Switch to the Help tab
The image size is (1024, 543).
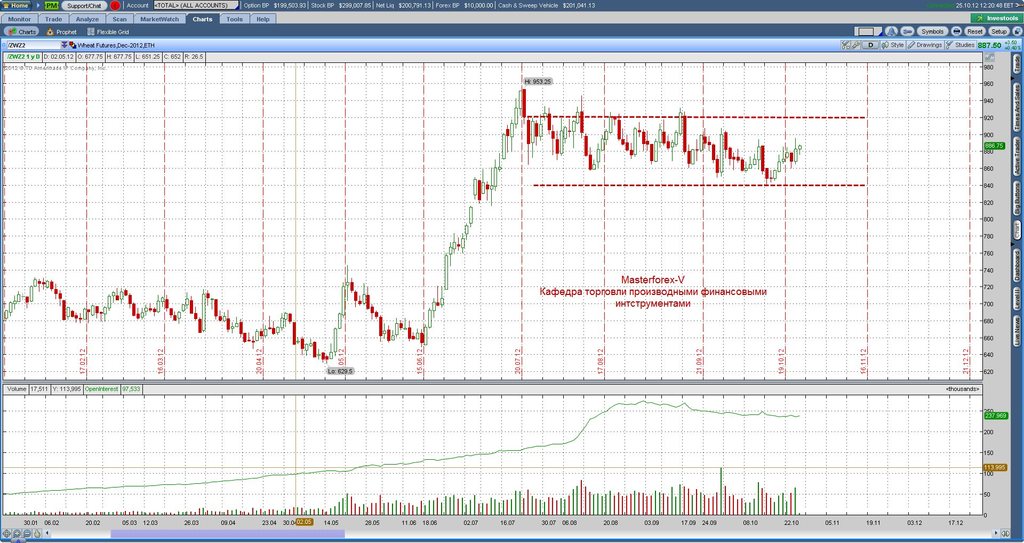[263, 19]
